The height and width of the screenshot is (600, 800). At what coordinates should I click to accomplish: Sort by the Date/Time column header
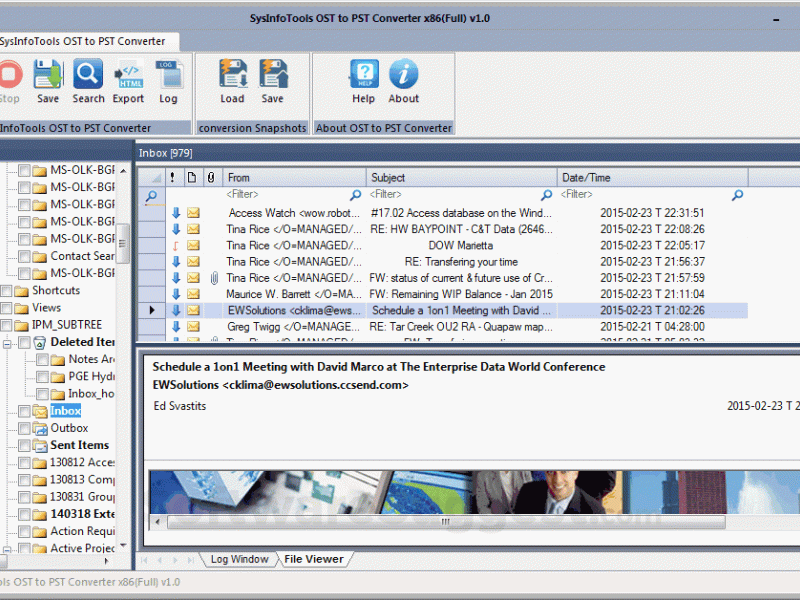coord(653,178)
